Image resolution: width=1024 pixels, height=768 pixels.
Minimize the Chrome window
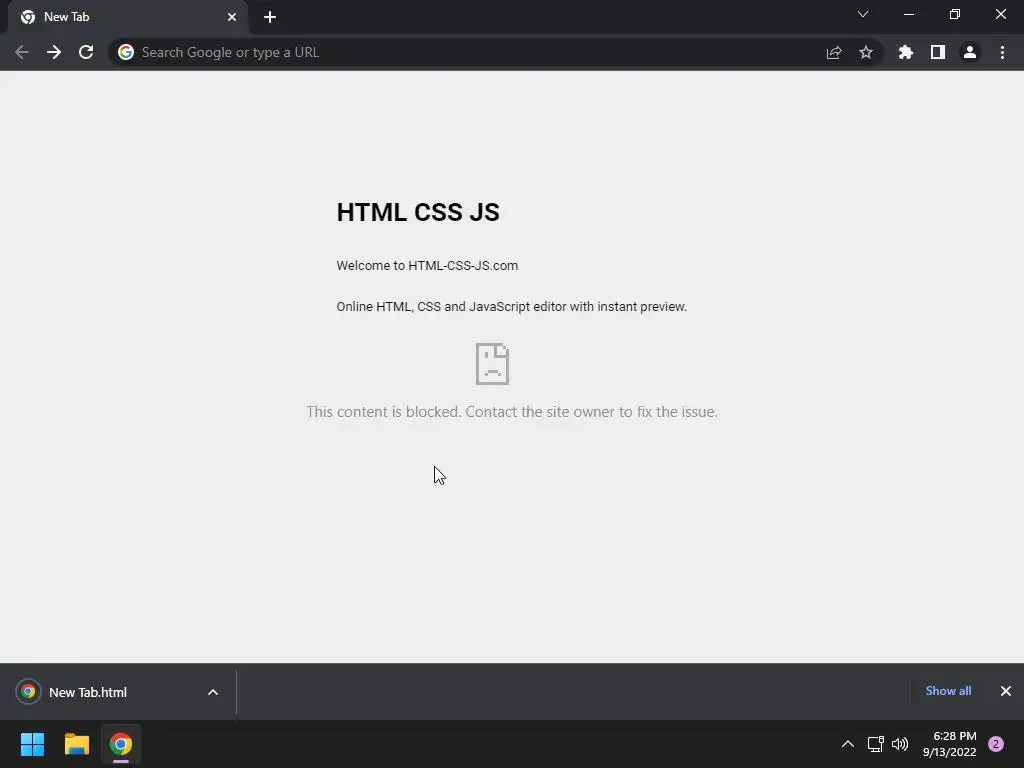pyautogui.click(x=908, y=14)
